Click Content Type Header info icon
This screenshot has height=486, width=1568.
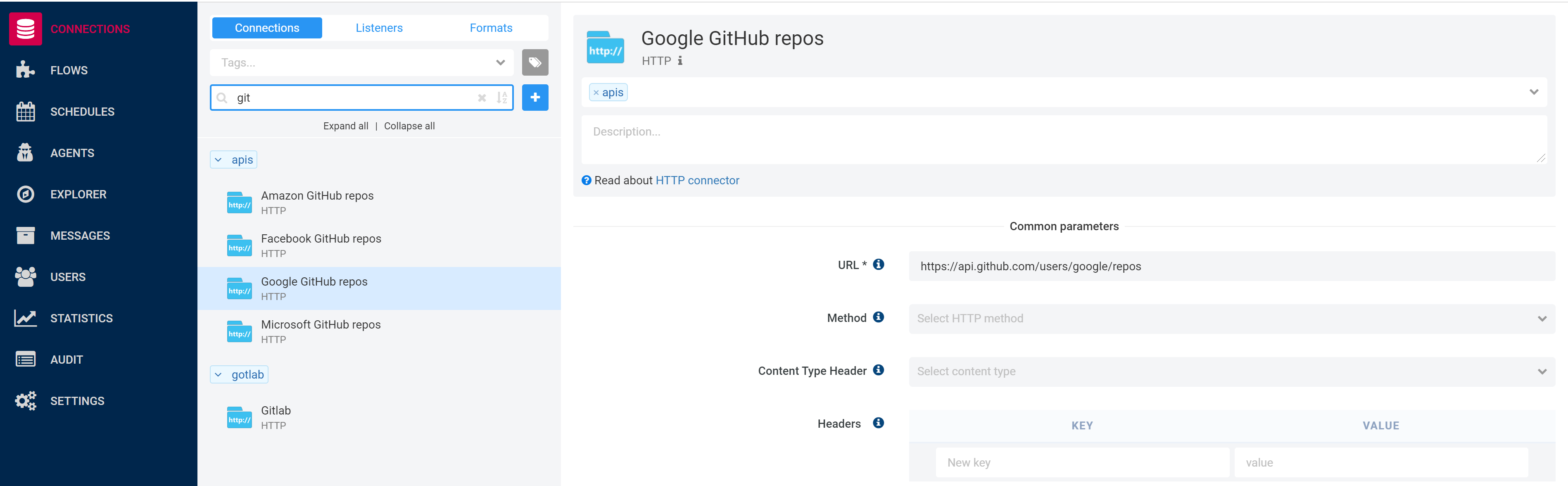[878, 370]
